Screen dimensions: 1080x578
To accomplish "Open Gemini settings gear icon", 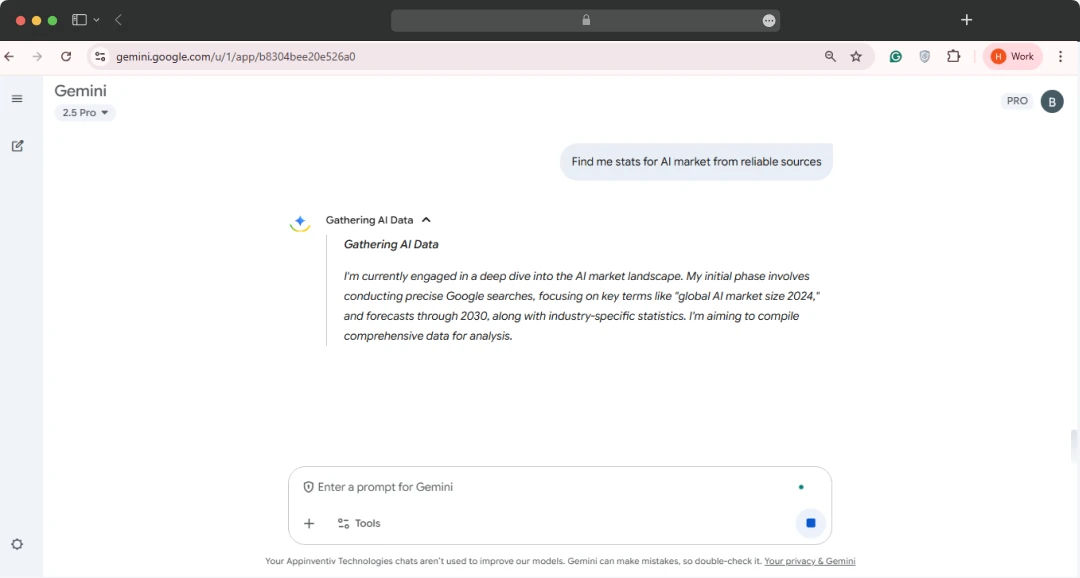I will [17, 544].
